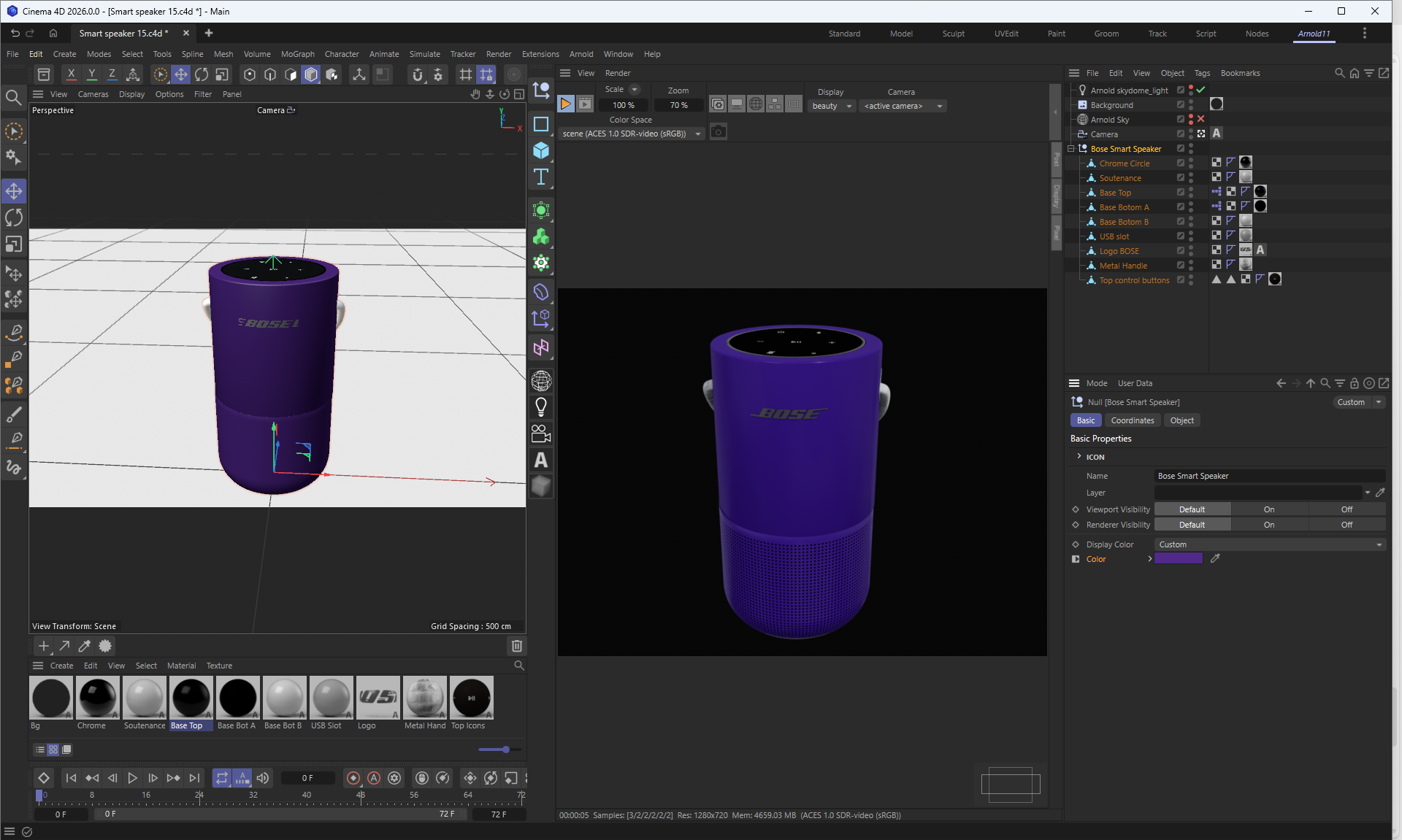Open the MoGraph menu
Image resolution: width=1402 pixels, height=840 pixels.
(x=297, y=54)
